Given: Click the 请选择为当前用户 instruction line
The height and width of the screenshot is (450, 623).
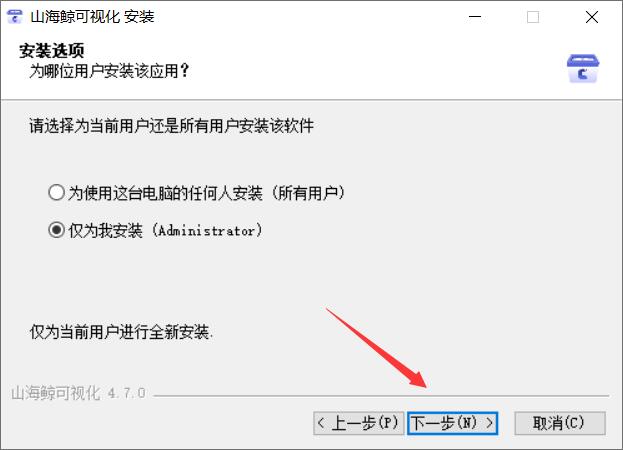Looking at the screenshot, I should click(171, 126).
